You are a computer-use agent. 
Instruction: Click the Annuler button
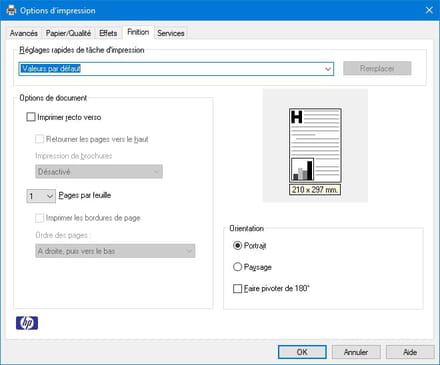[x=356, y=352]
